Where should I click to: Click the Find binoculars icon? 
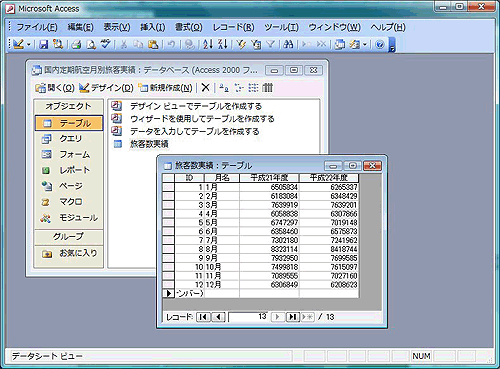(288, 44)
